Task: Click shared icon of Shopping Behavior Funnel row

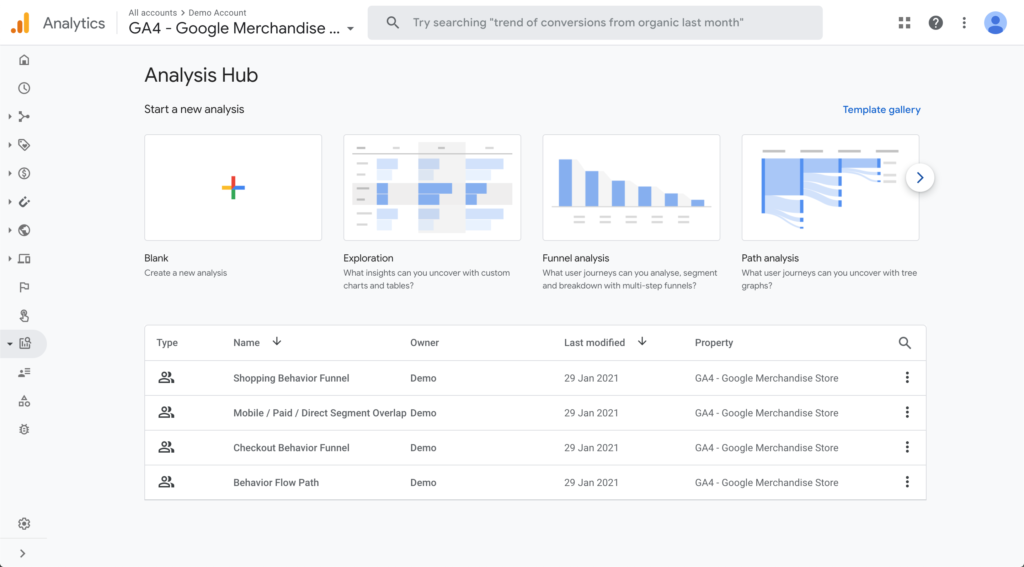Action: click(167, 378)
